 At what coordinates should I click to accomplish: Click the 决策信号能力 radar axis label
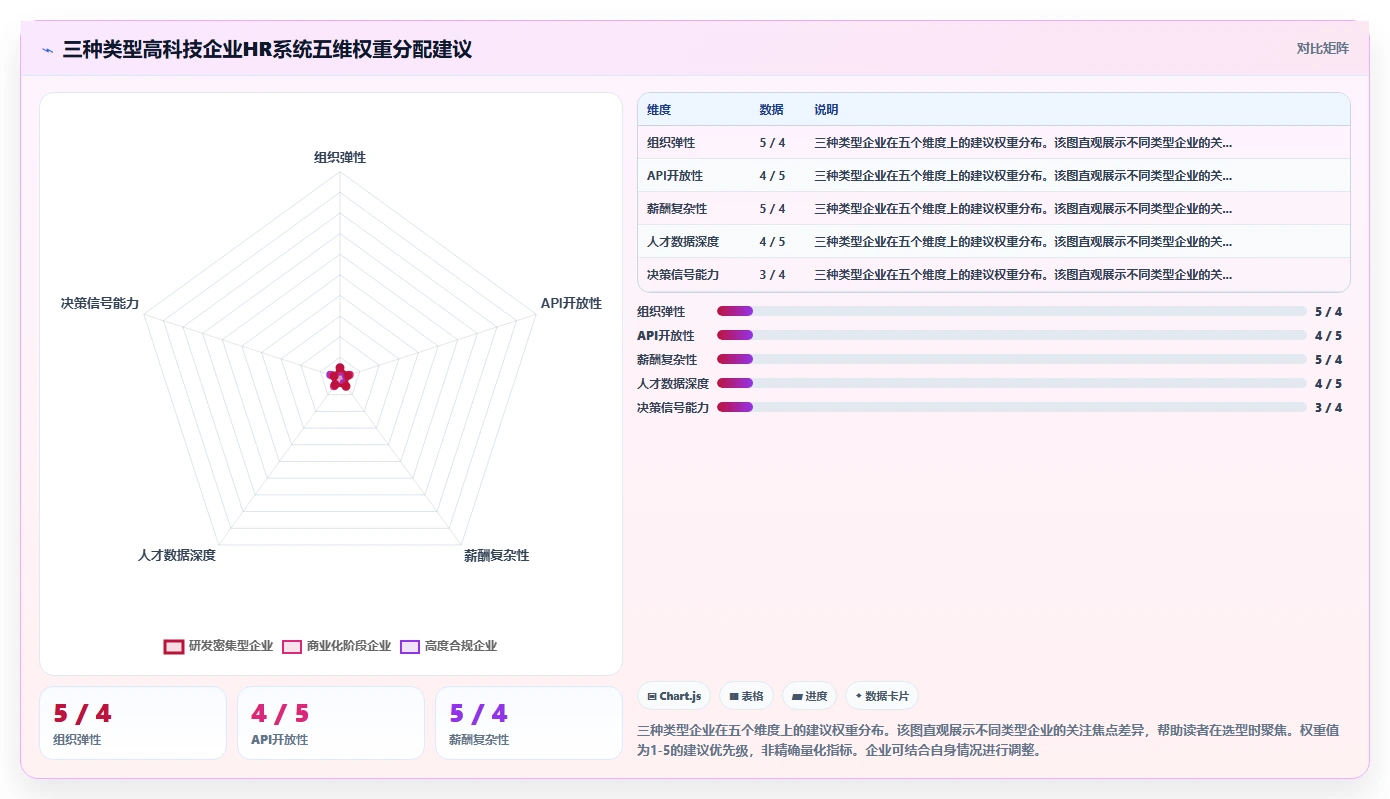coord(100,302)
